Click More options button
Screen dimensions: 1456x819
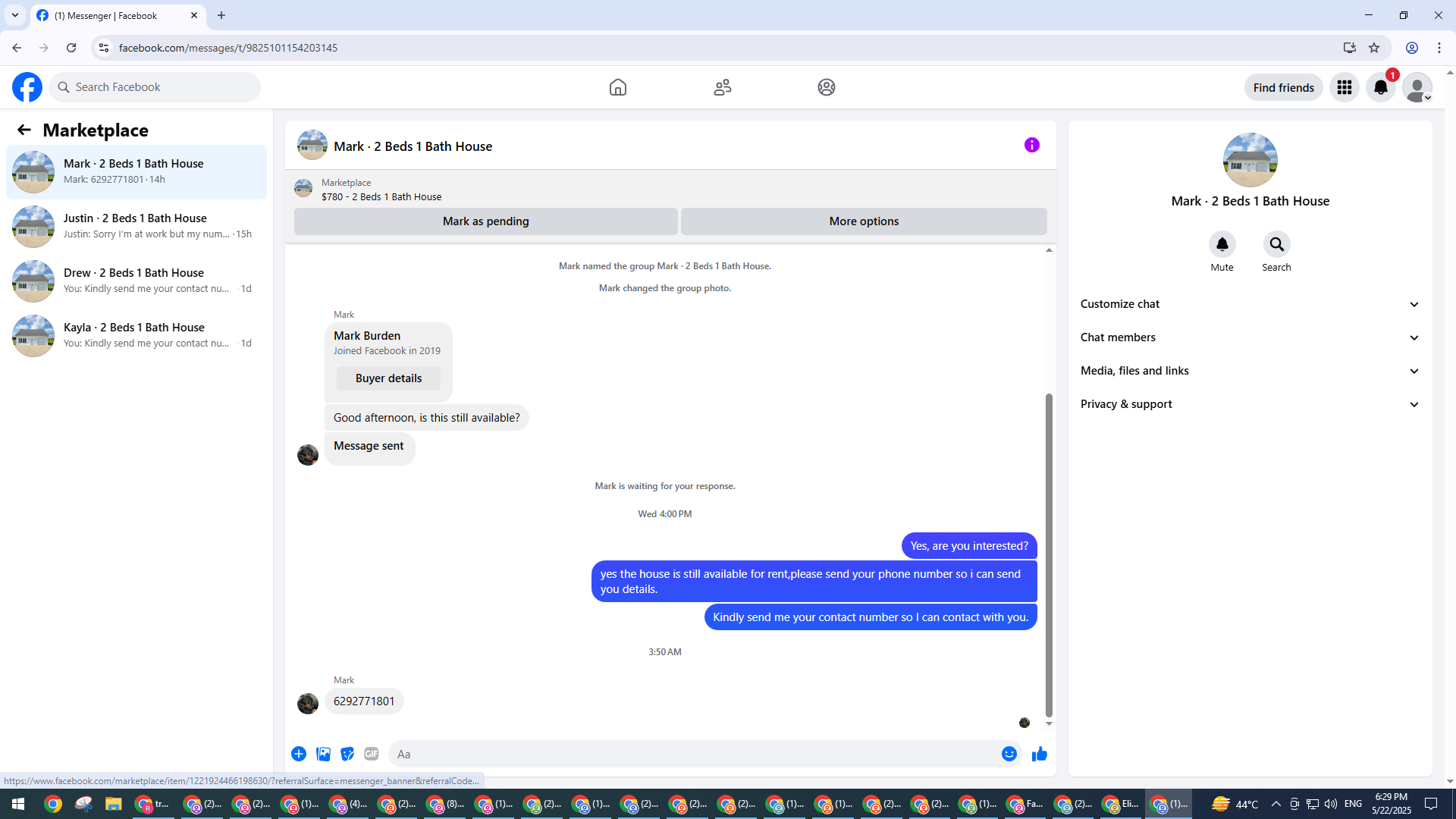pyautogui.click(x=864, y=221)
